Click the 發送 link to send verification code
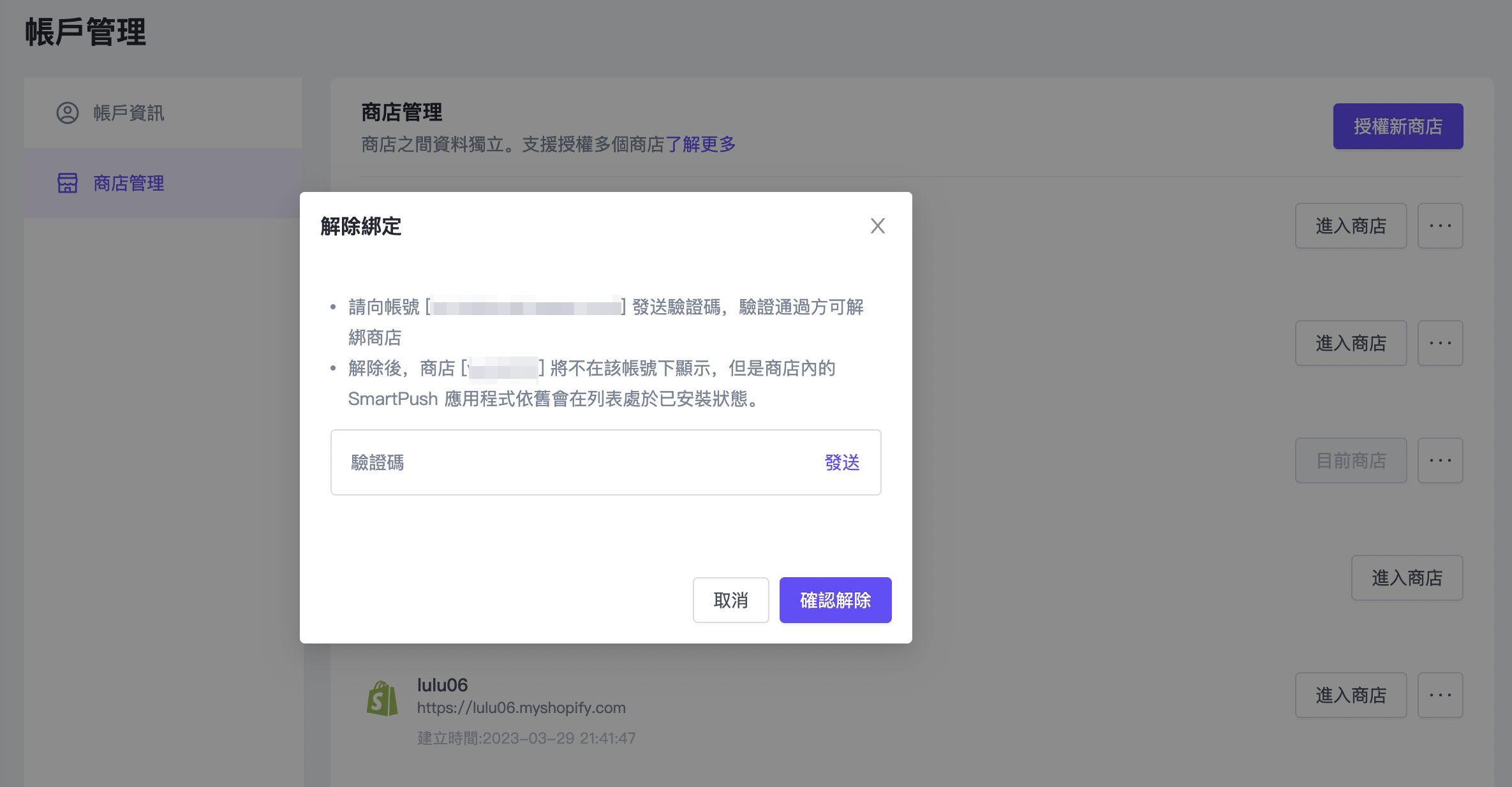Viewport: 1512px width, 787px height. [841, 462]
